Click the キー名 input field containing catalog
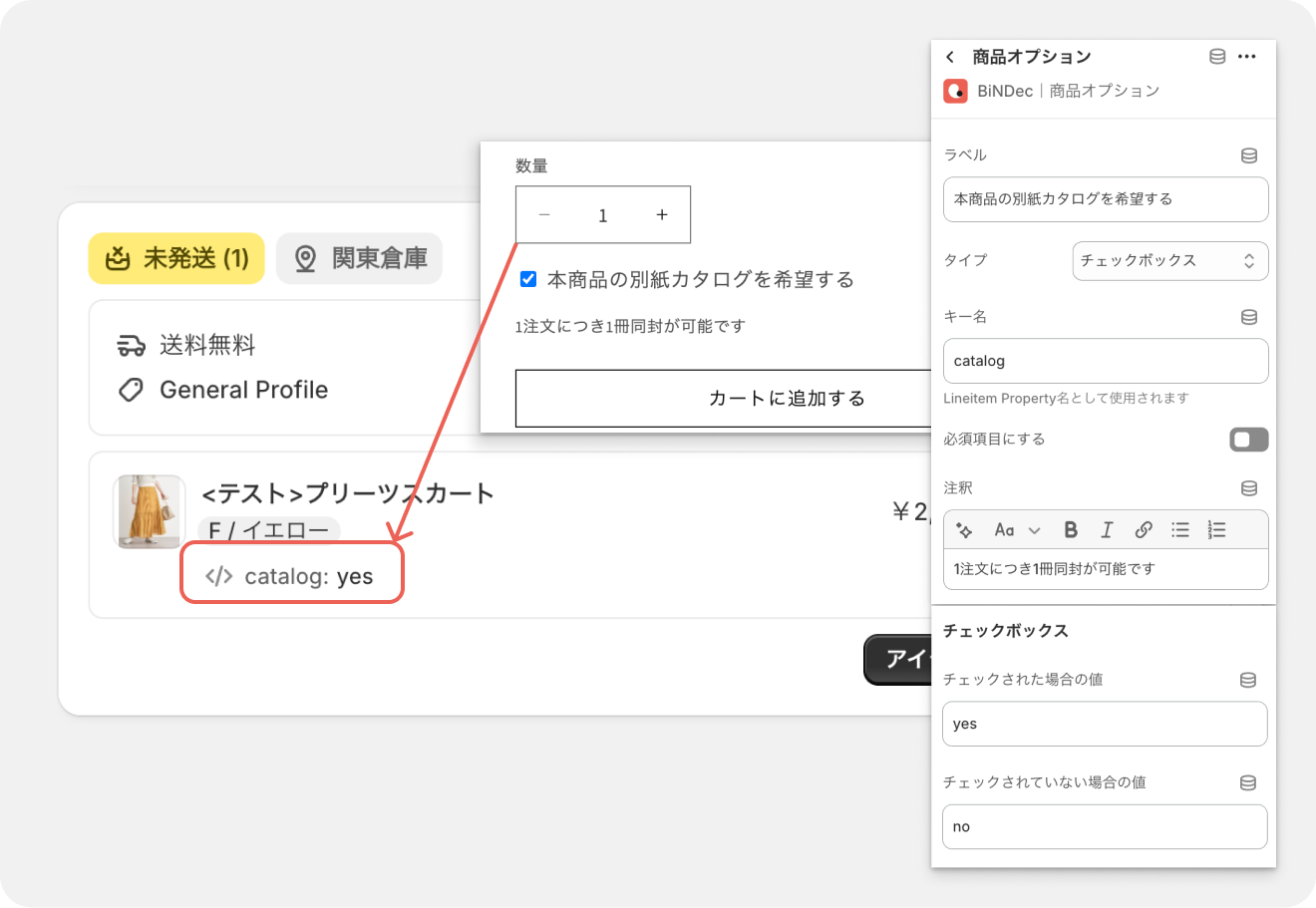Screen dimensions: 1316x908 point(1105,361)
